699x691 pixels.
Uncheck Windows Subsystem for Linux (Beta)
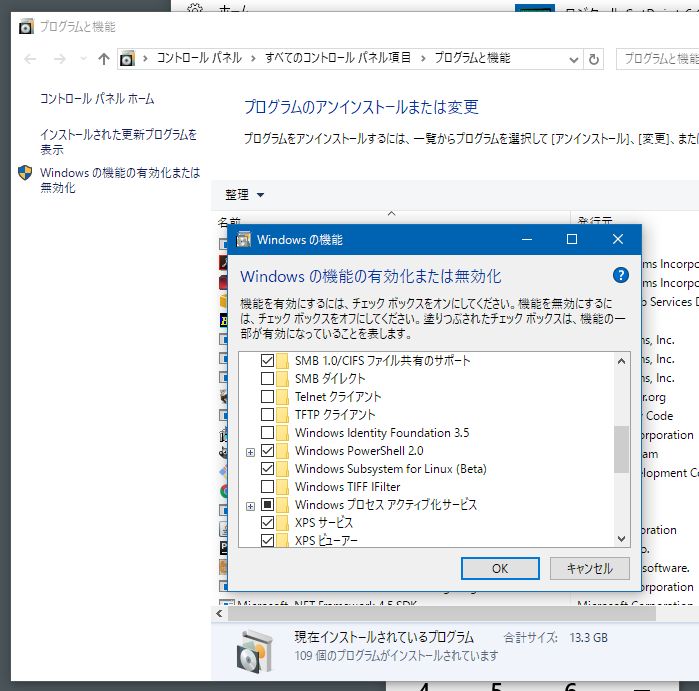click(267, 469)
